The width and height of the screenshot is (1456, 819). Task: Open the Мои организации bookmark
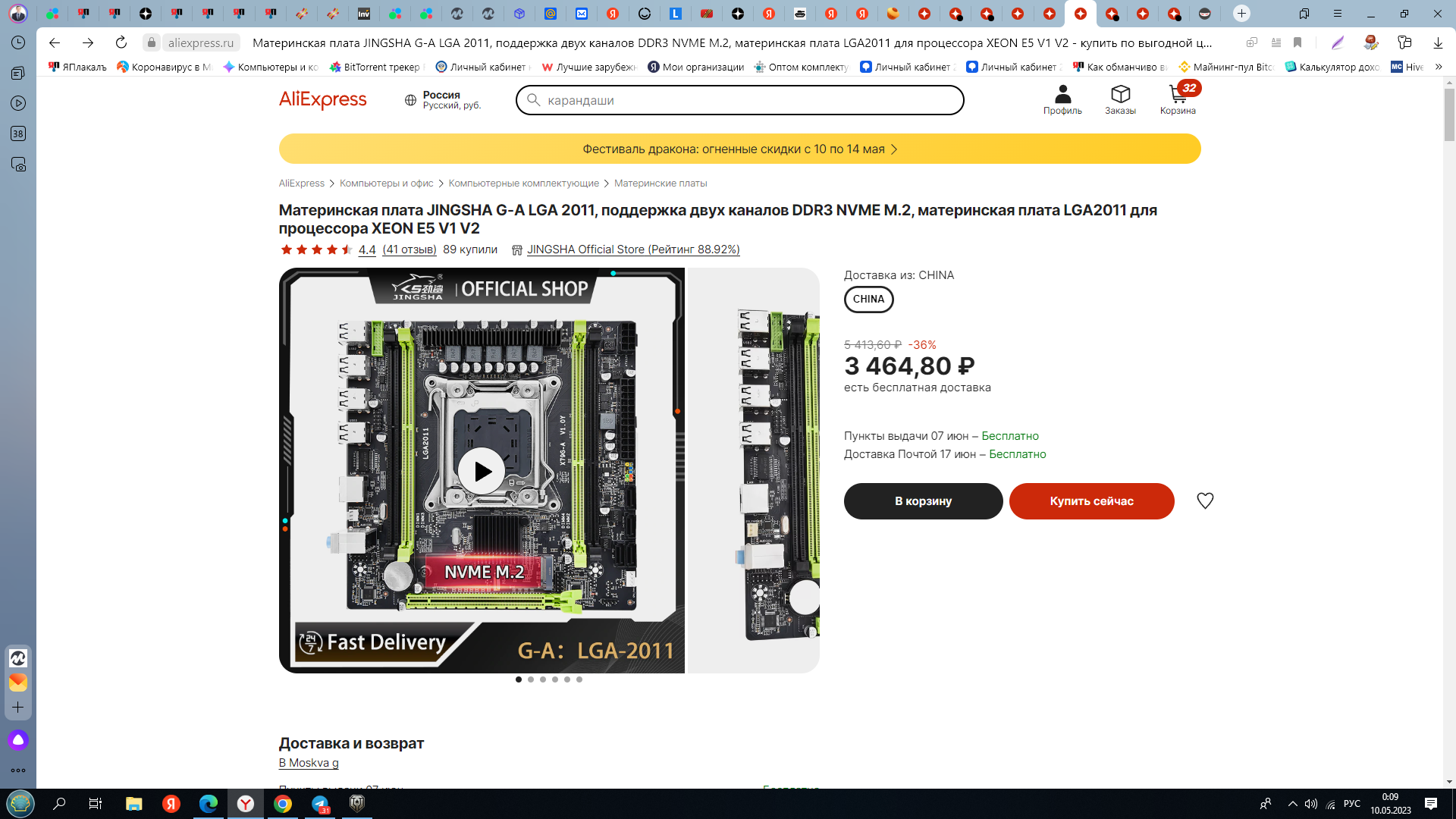coord(696,67)
